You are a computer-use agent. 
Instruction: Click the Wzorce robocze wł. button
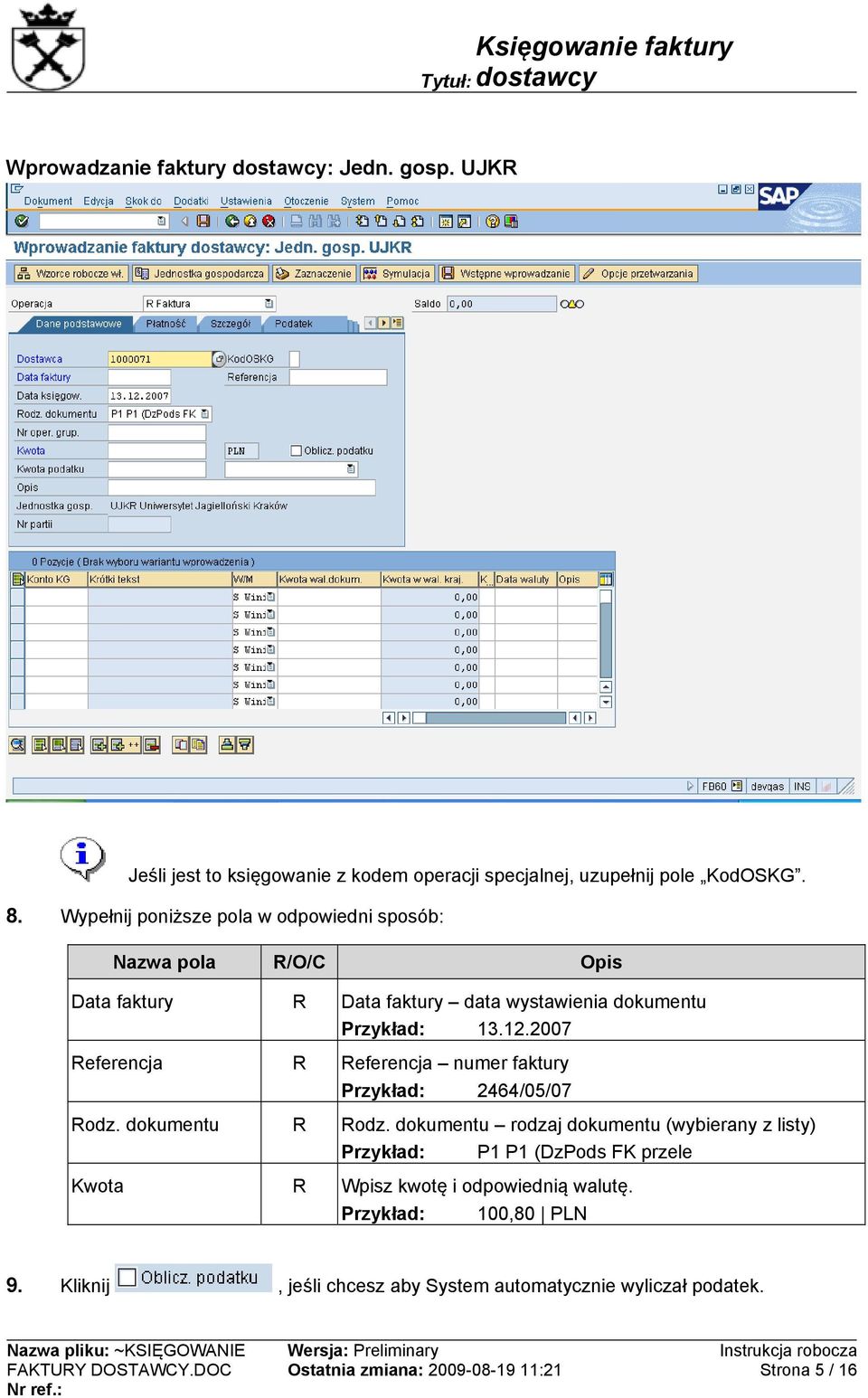pos(71,273)
